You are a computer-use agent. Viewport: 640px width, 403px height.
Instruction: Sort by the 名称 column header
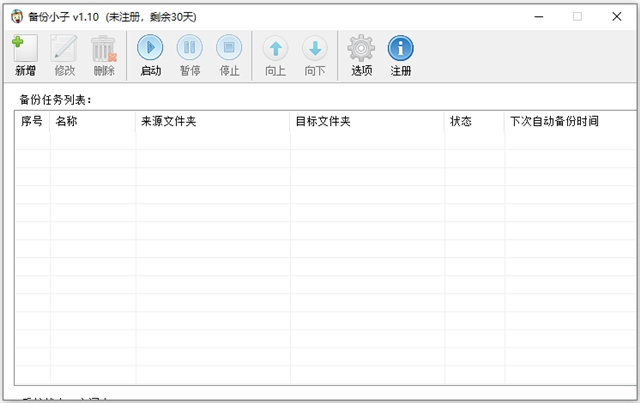coord(93,121)
